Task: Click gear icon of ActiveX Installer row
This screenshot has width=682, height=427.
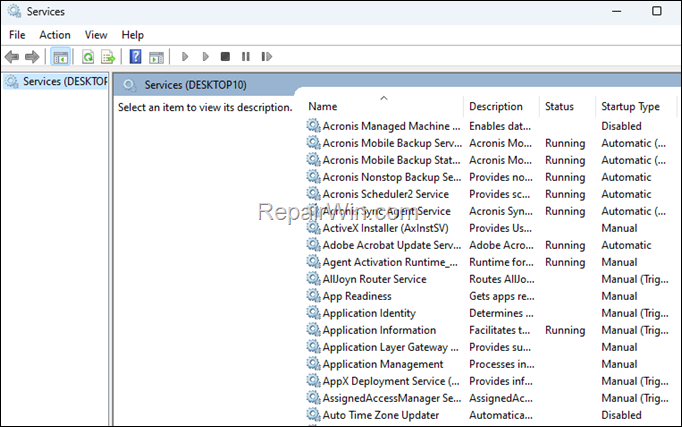Action: pyautogui.click(x=313, y=227)
